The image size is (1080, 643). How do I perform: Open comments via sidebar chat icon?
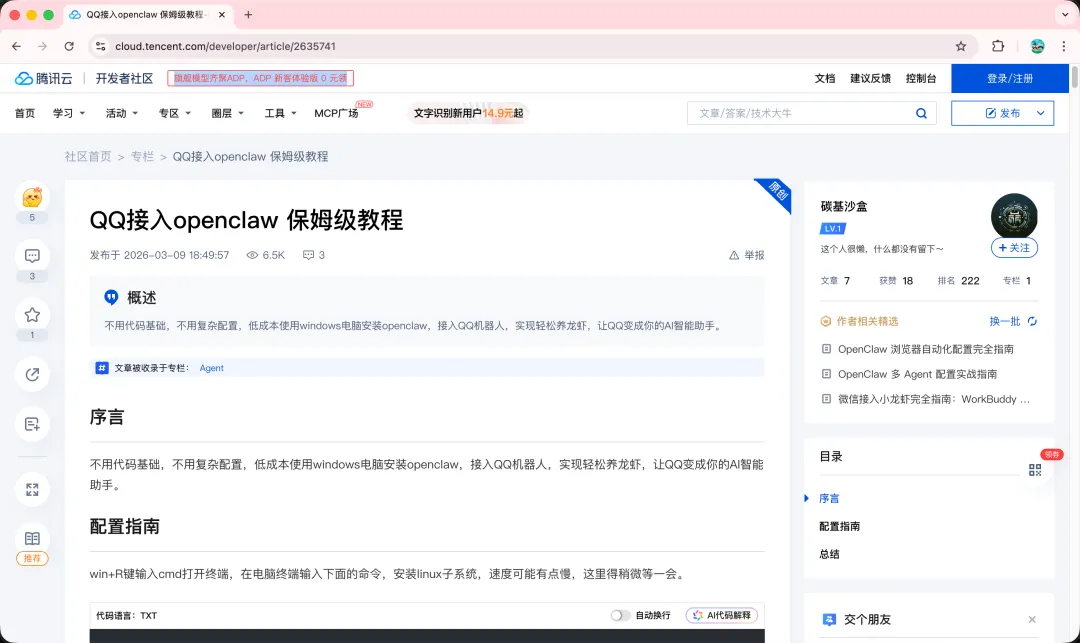click(32, 256)
